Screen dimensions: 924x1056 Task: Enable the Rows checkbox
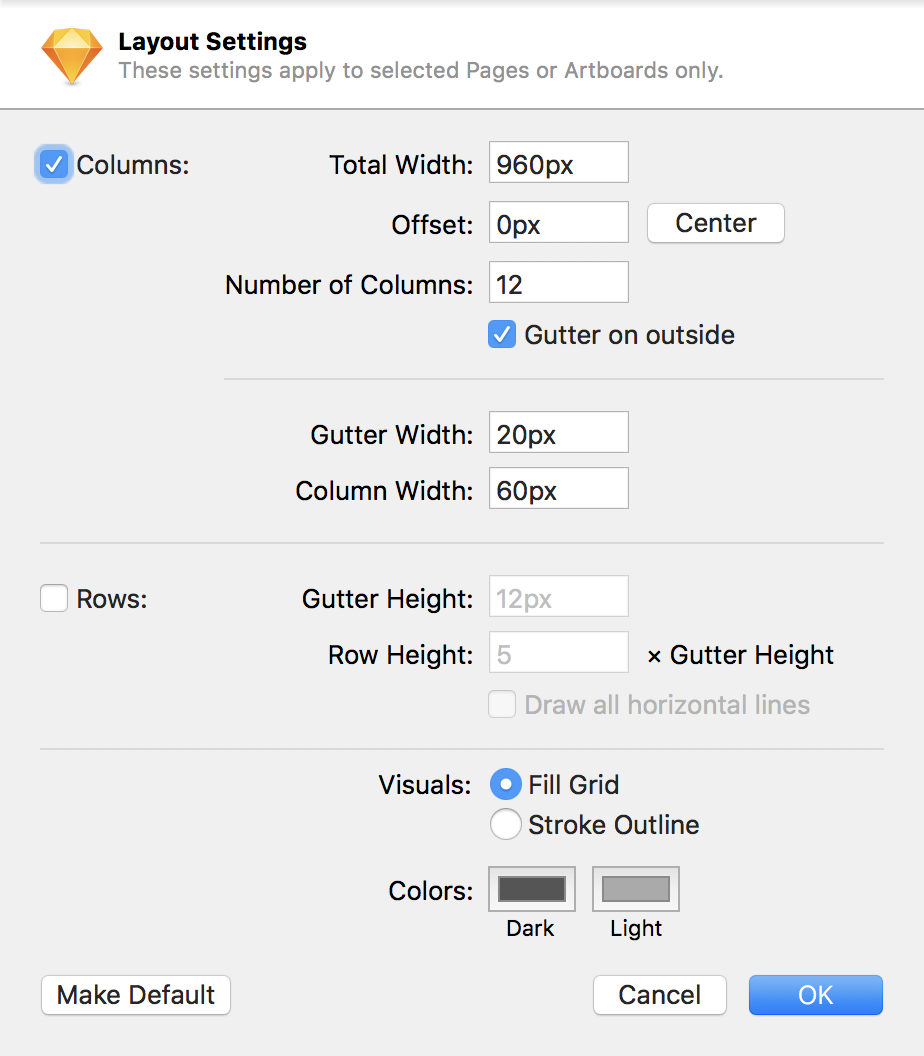coord(54,599)
